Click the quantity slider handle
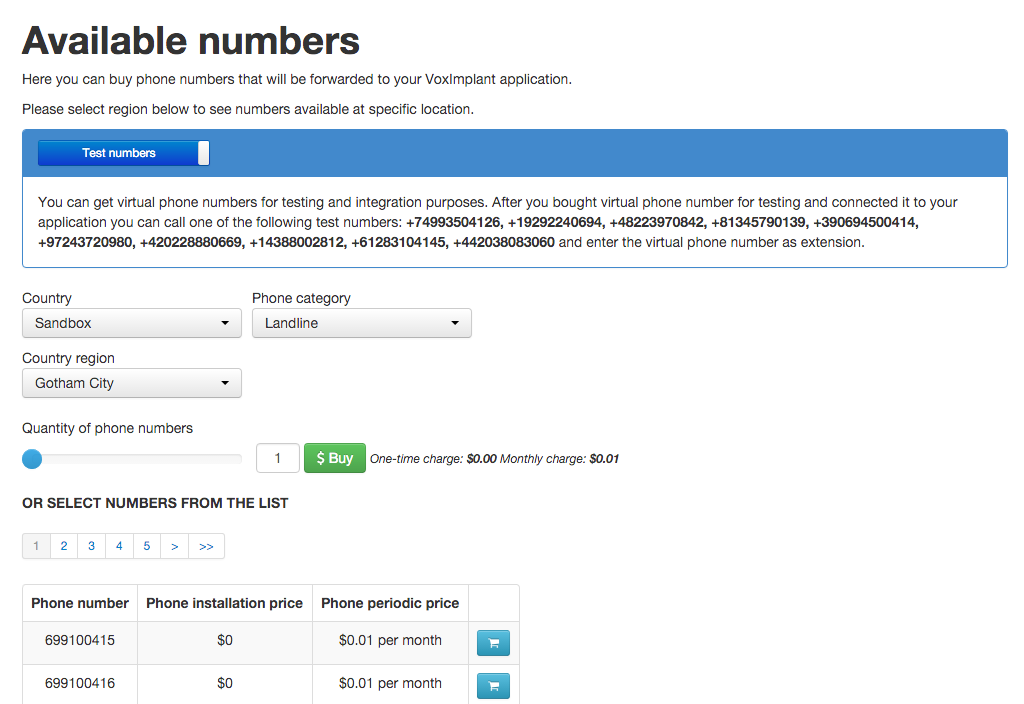Image resolution: width=1024 pixels, height=704 pixels. (x=32, y=459)
